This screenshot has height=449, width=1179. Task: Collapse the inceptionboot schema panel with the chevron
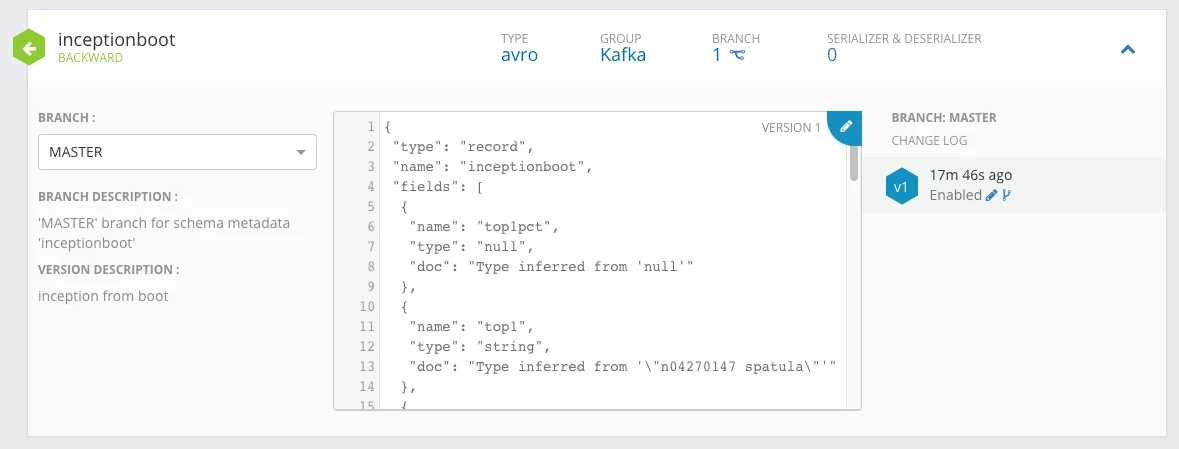click(x=1128, y=50)
